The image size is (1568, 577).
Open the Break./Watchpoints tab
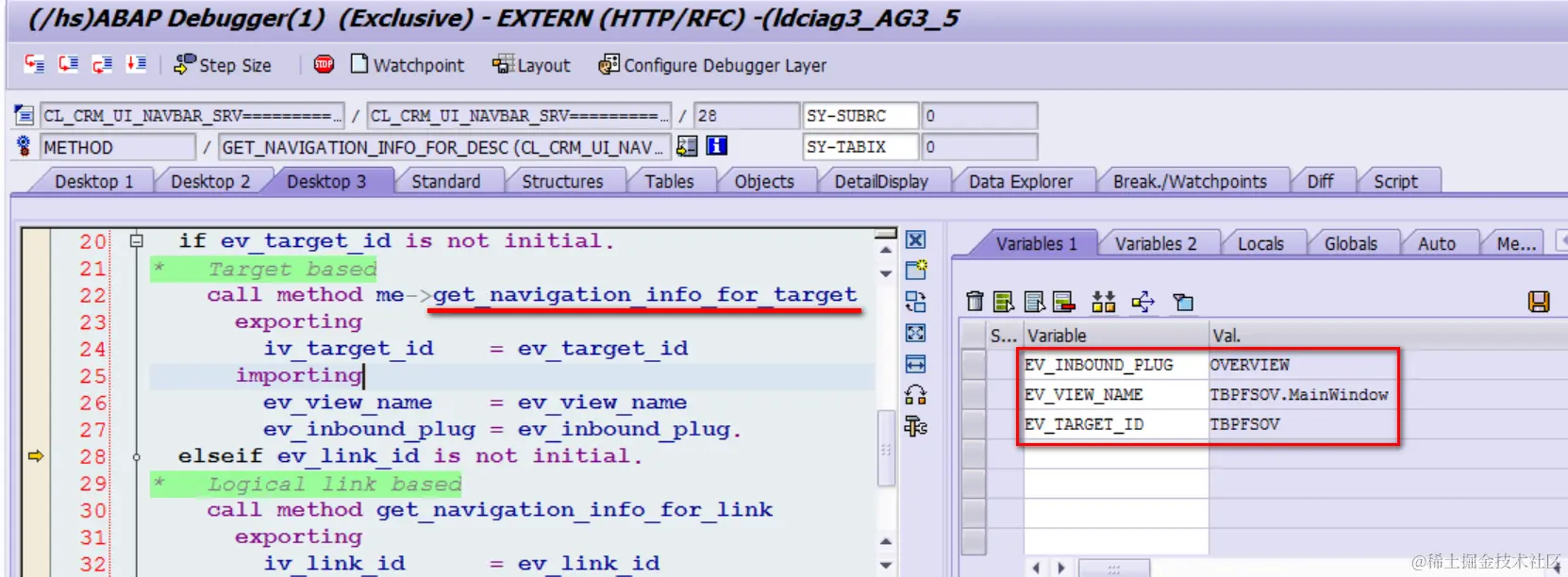coord(1190,181)
